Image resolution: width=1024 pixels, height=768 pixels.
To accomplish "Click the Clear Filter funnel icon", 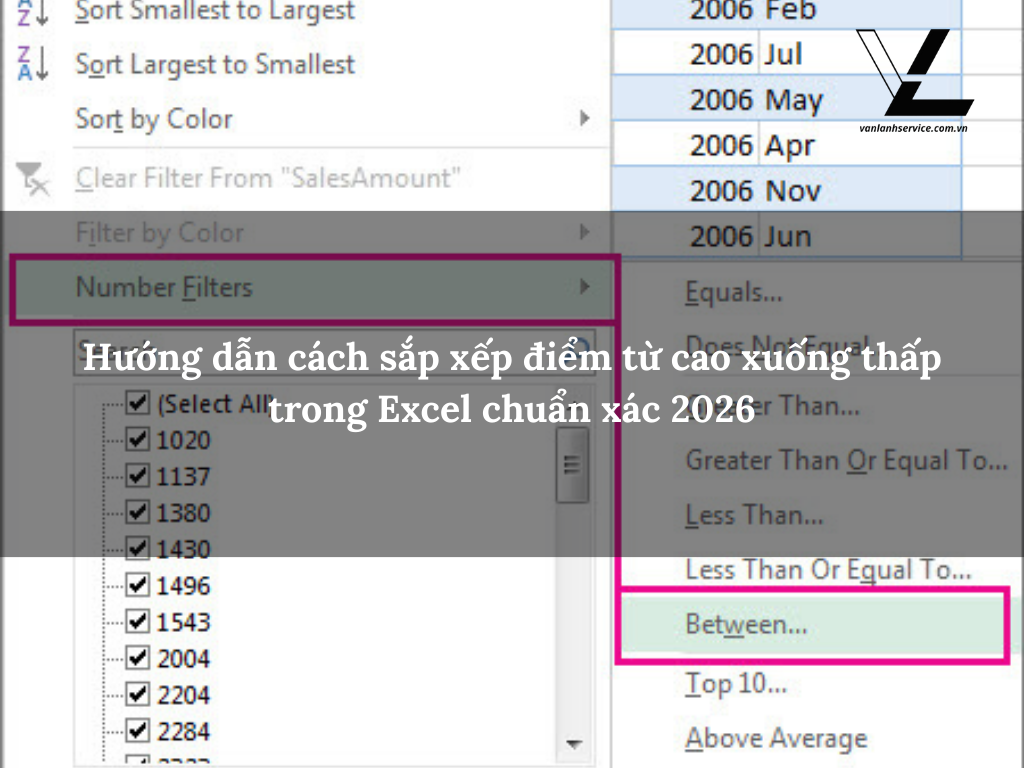I will 33,178.
